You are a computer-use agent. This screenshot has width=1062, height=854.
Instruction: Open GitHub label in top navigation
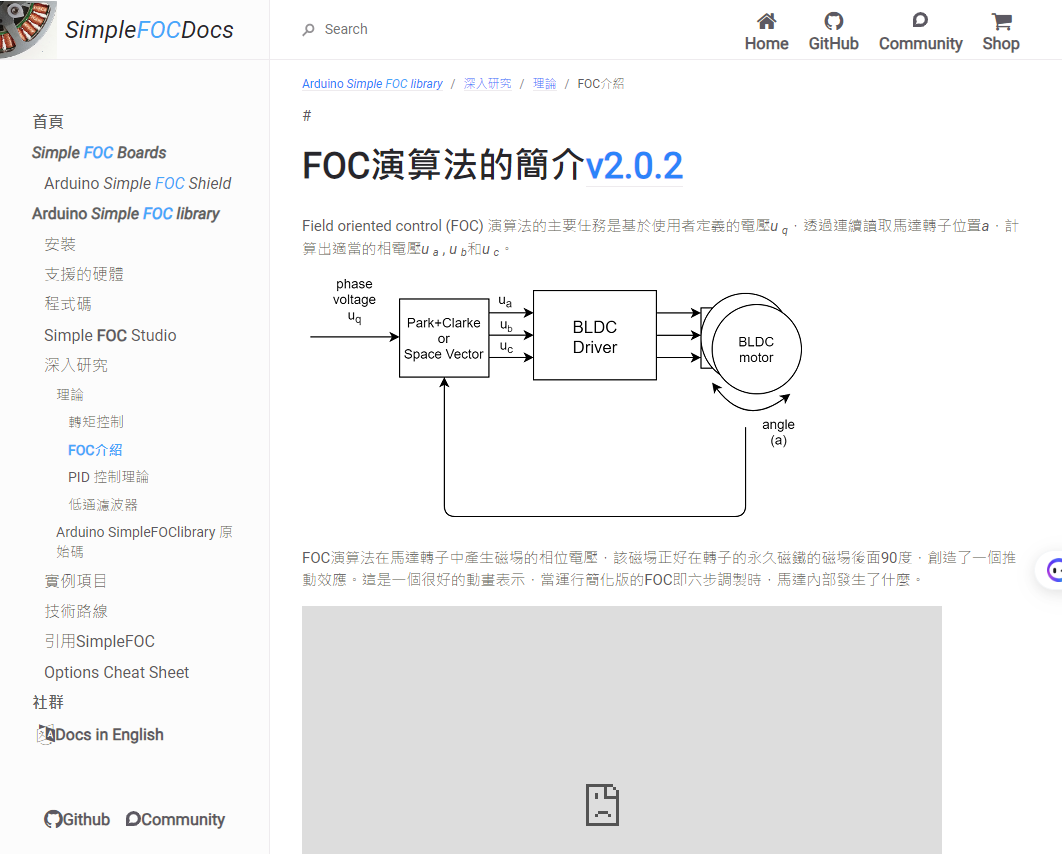point(834,43)
